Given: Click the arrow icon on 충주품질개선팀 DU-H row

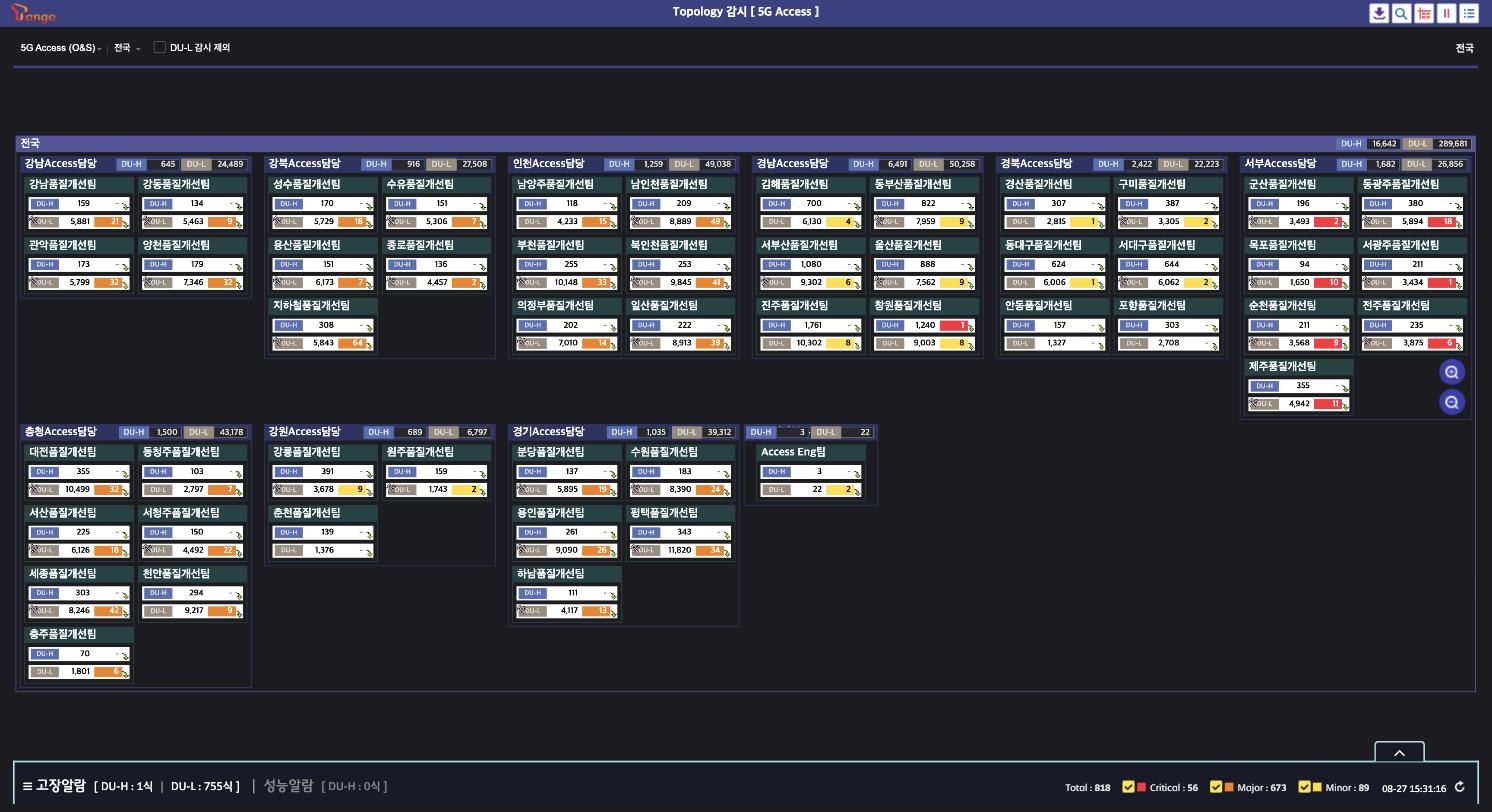Looking at the screenshot, I should click(x=125, y=656).
